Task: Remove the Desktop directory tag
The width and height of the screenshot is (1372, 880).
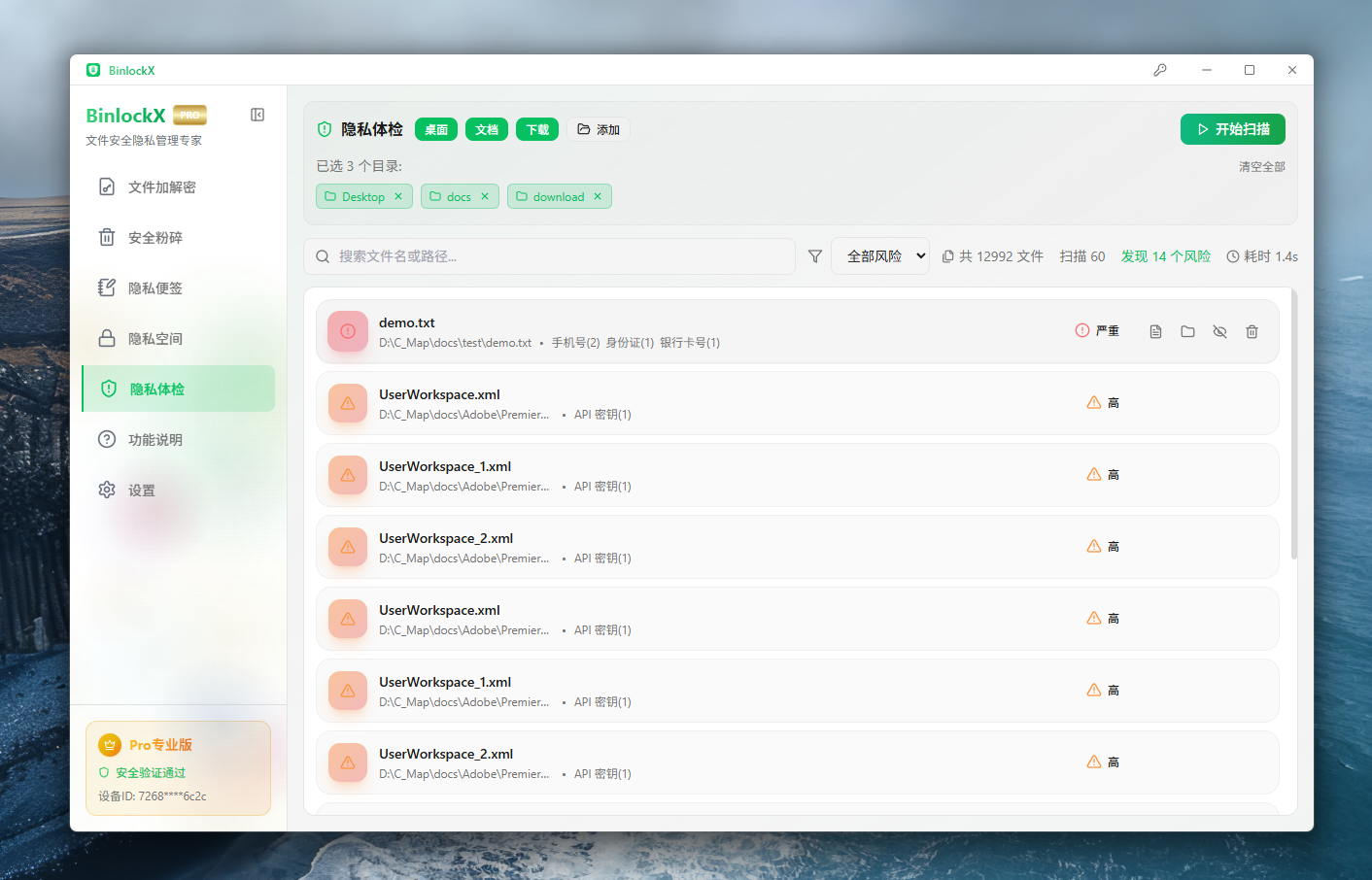Action: pyautogui.click(x=398, y=196)
